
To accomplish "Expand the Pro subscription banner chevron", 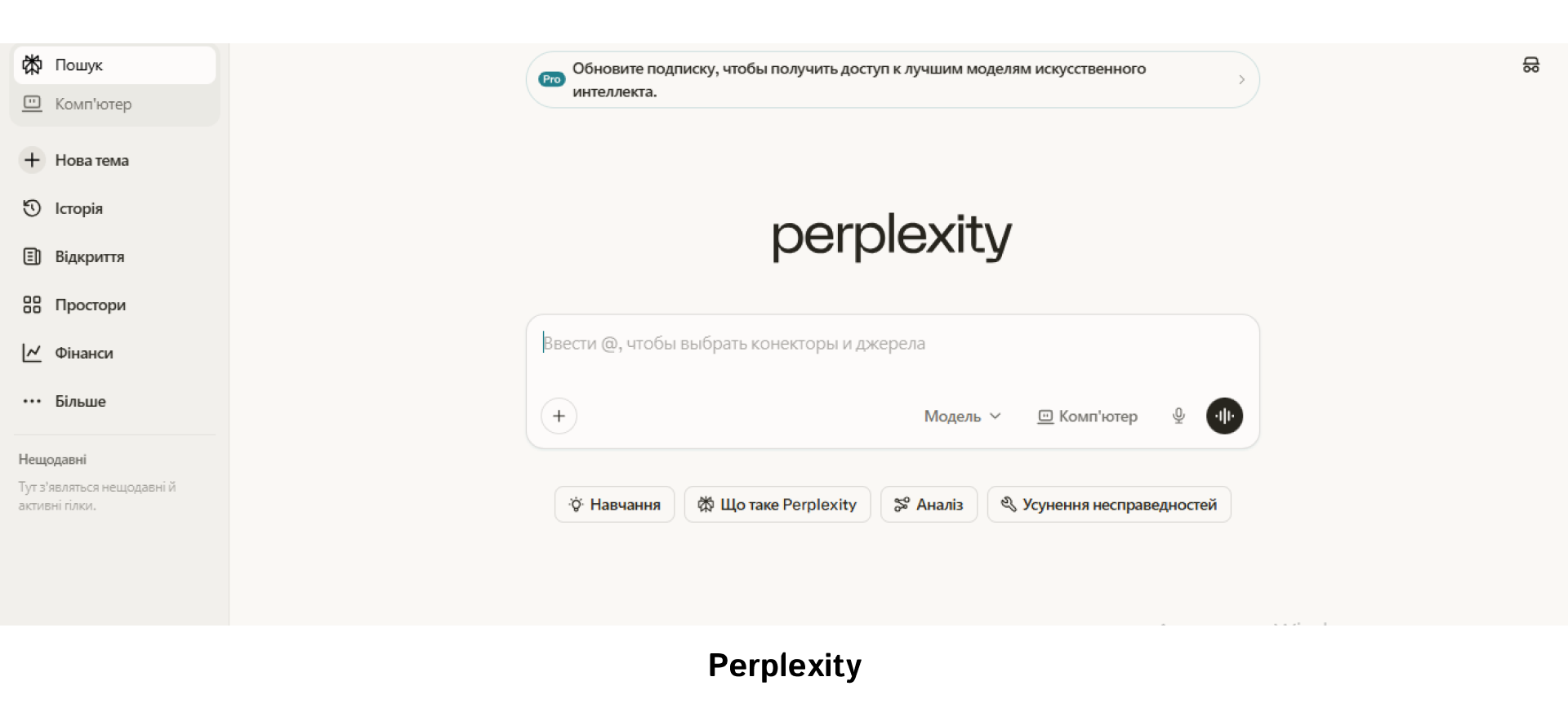I will tap(1241, 79).
